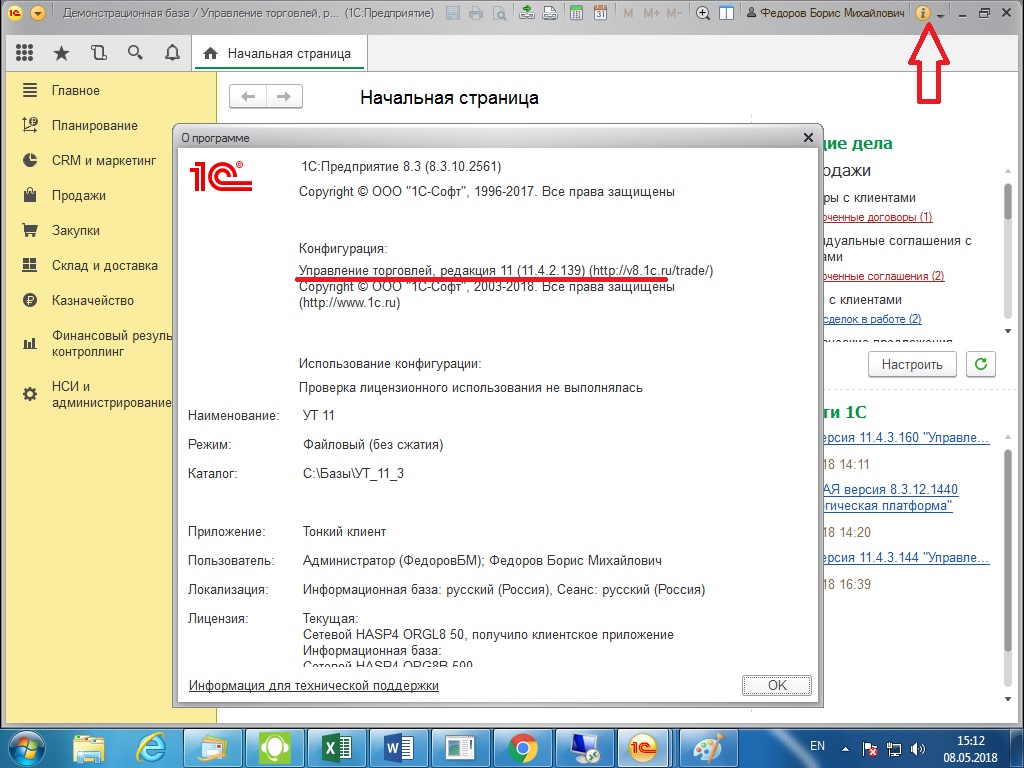Open overdue contracts link (1)
Screen dimensions: 1024x768
(x=878, y=217)
